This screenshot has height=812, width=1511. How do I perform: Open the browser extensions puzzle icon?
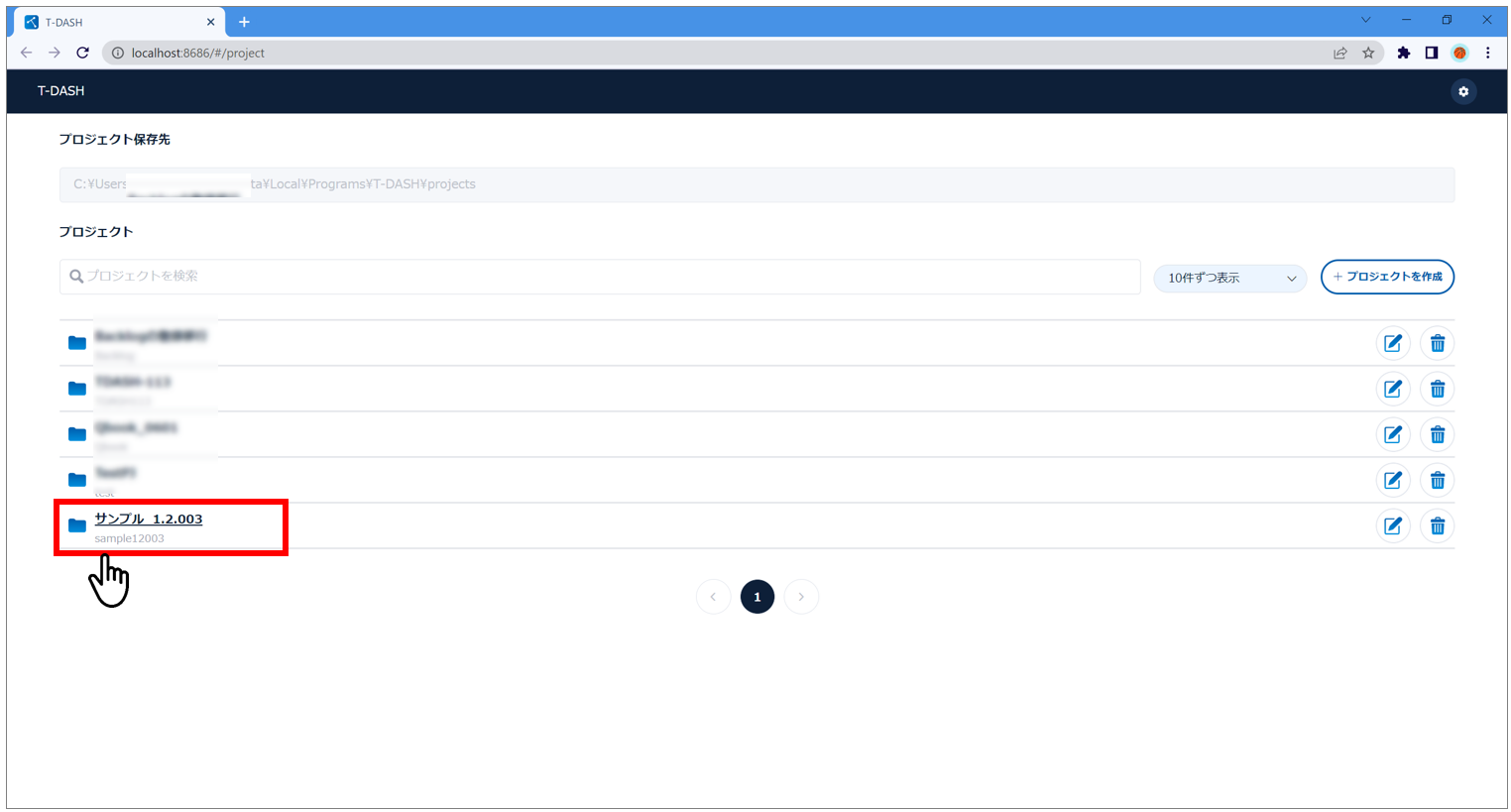[x=1403, y=53]
